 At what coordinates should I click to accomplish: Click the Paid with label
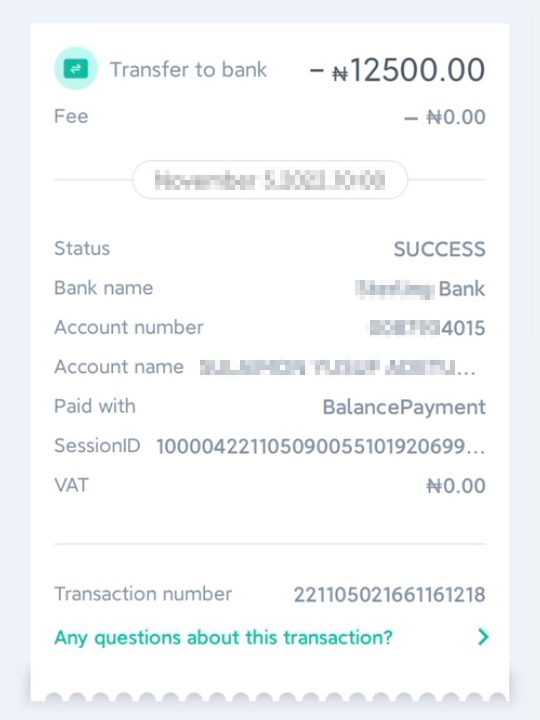click(95, 406)
